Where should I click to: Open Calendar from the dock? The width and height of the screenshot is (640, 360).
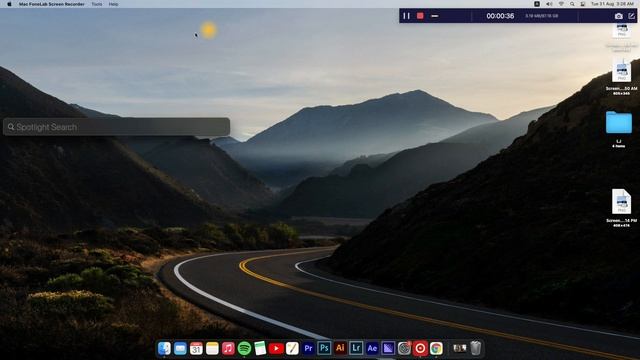196,348
